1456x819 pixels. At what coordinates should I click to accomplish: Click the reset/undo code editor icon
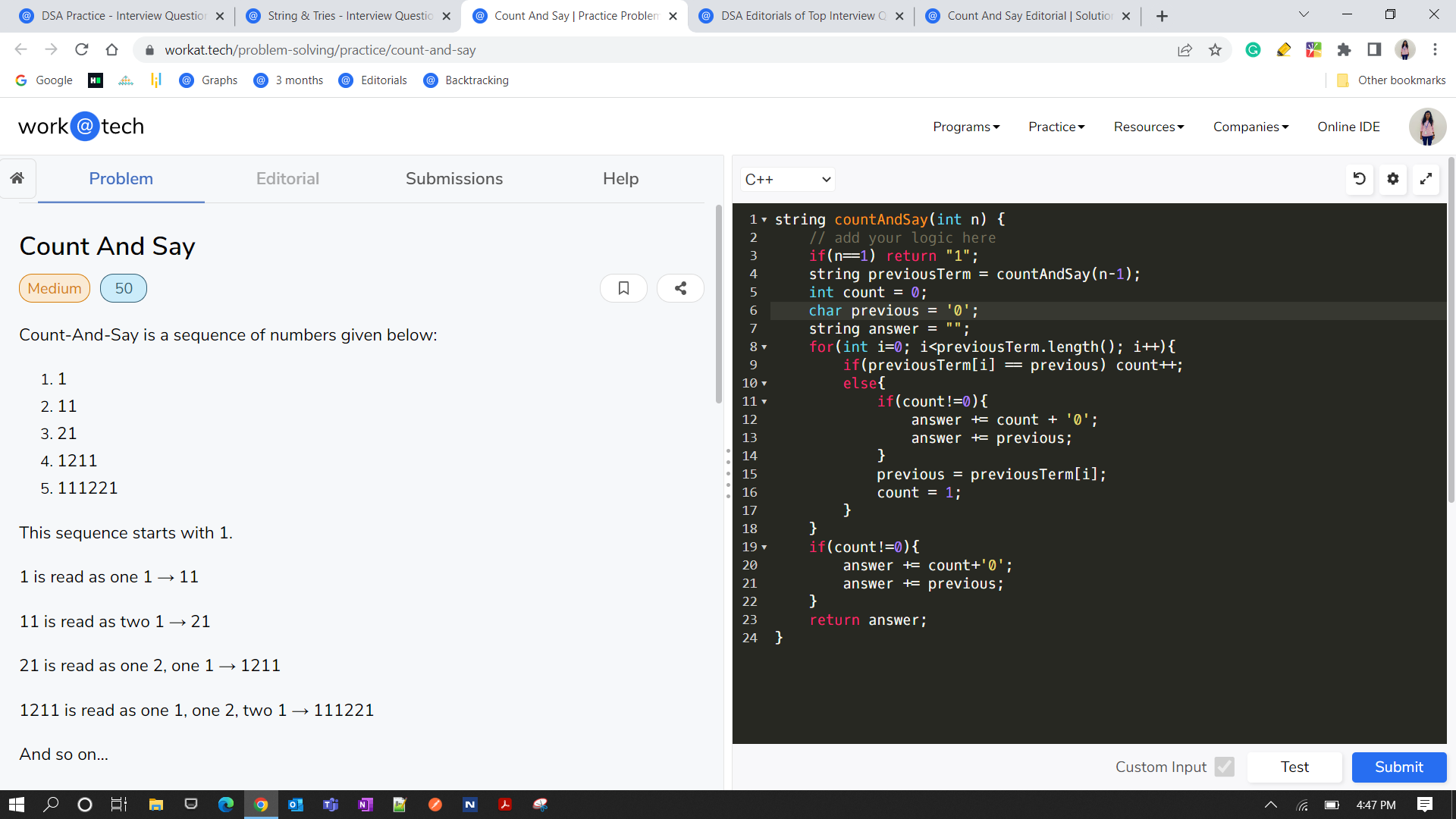pos(1362,179)
